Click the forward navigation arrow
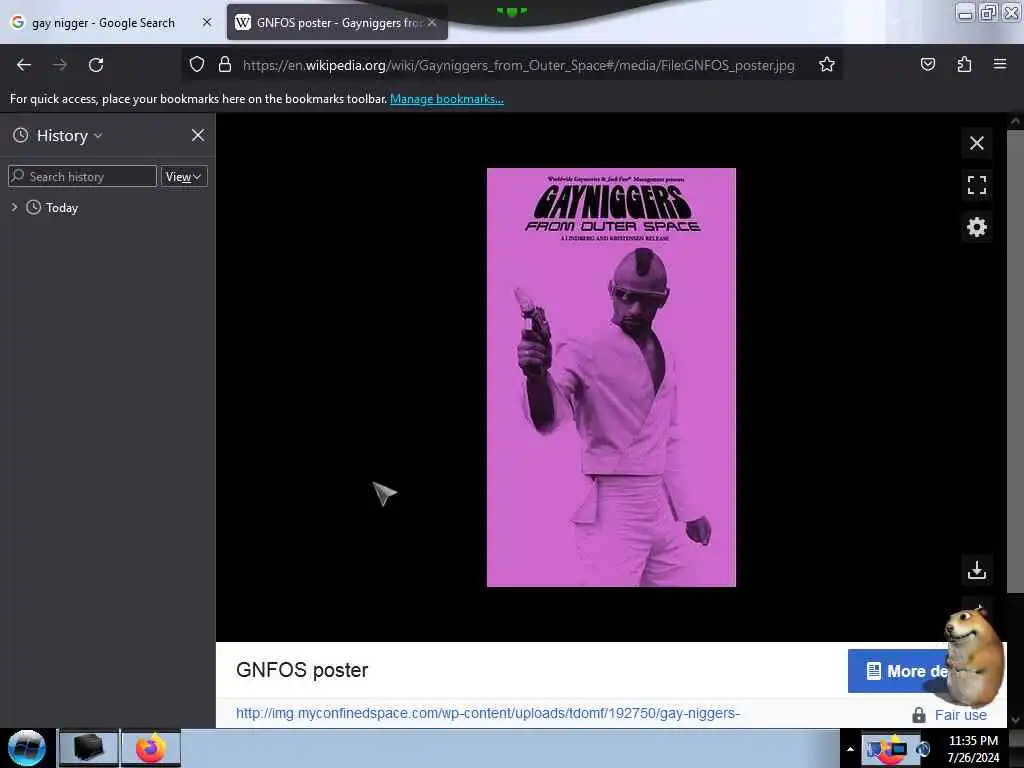This screenshot has height=768, width=1024. click(x=60, y=65)
